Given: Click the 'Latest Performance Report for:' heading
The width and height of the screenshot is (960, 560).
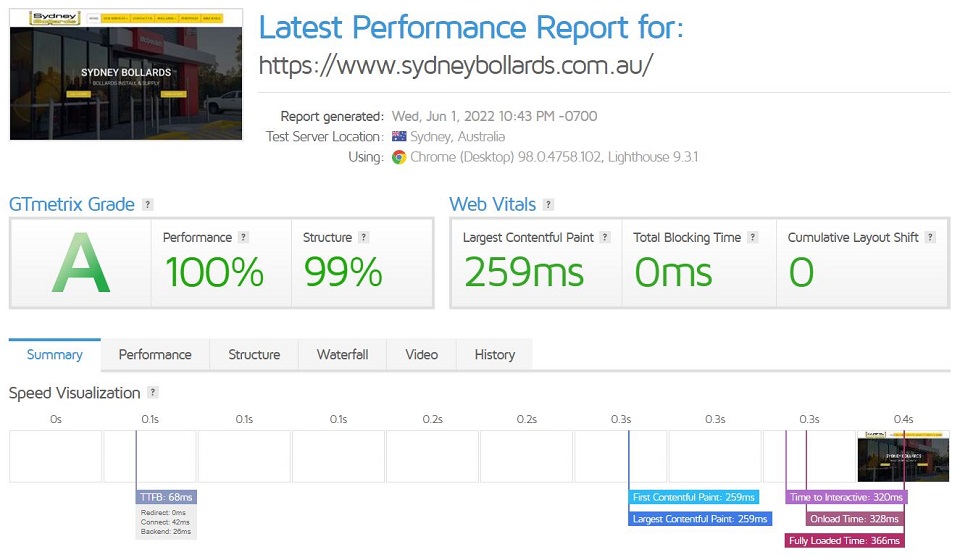Looking at the screenshot, I should pos(471,28).
